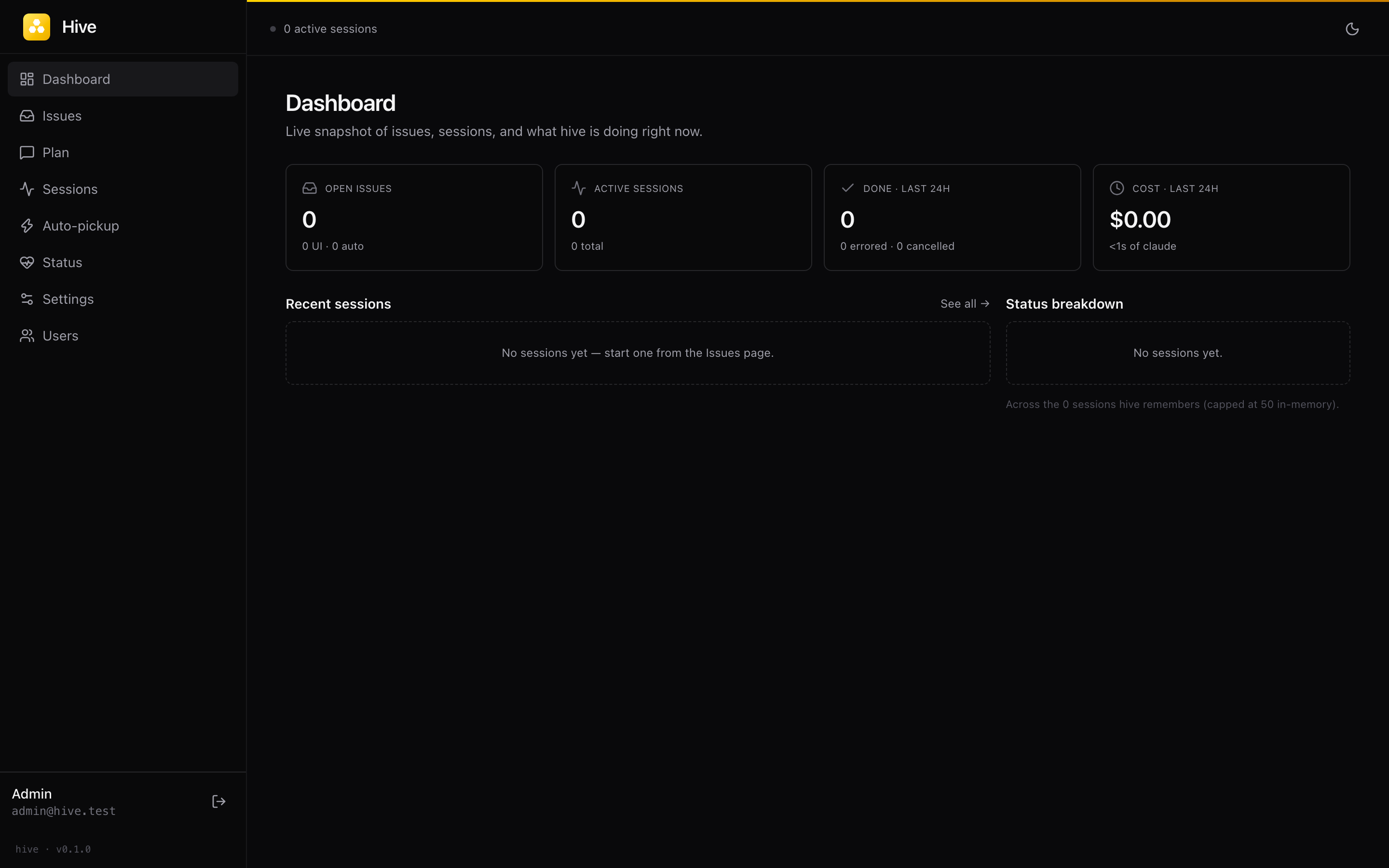Click the active sessions status dot

(x=272, y=29)
